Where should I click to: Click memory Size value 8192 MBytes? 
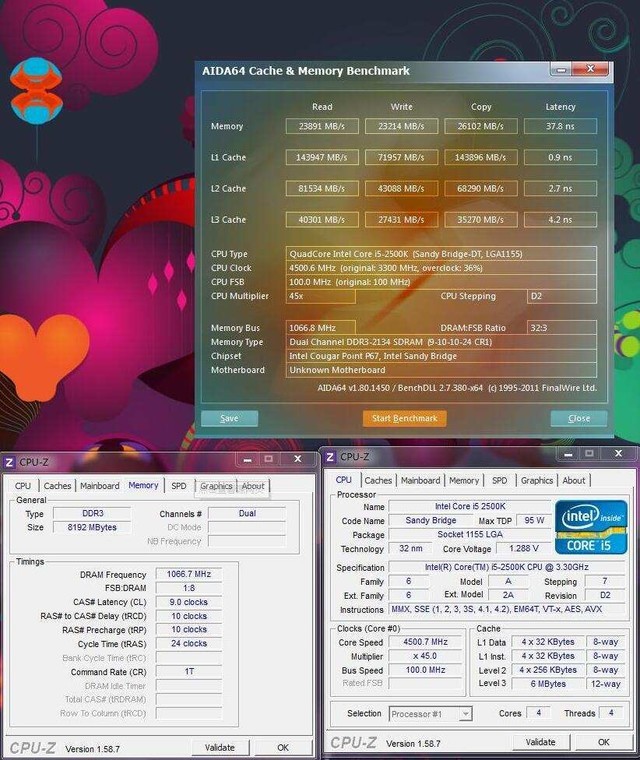(92, 527)
